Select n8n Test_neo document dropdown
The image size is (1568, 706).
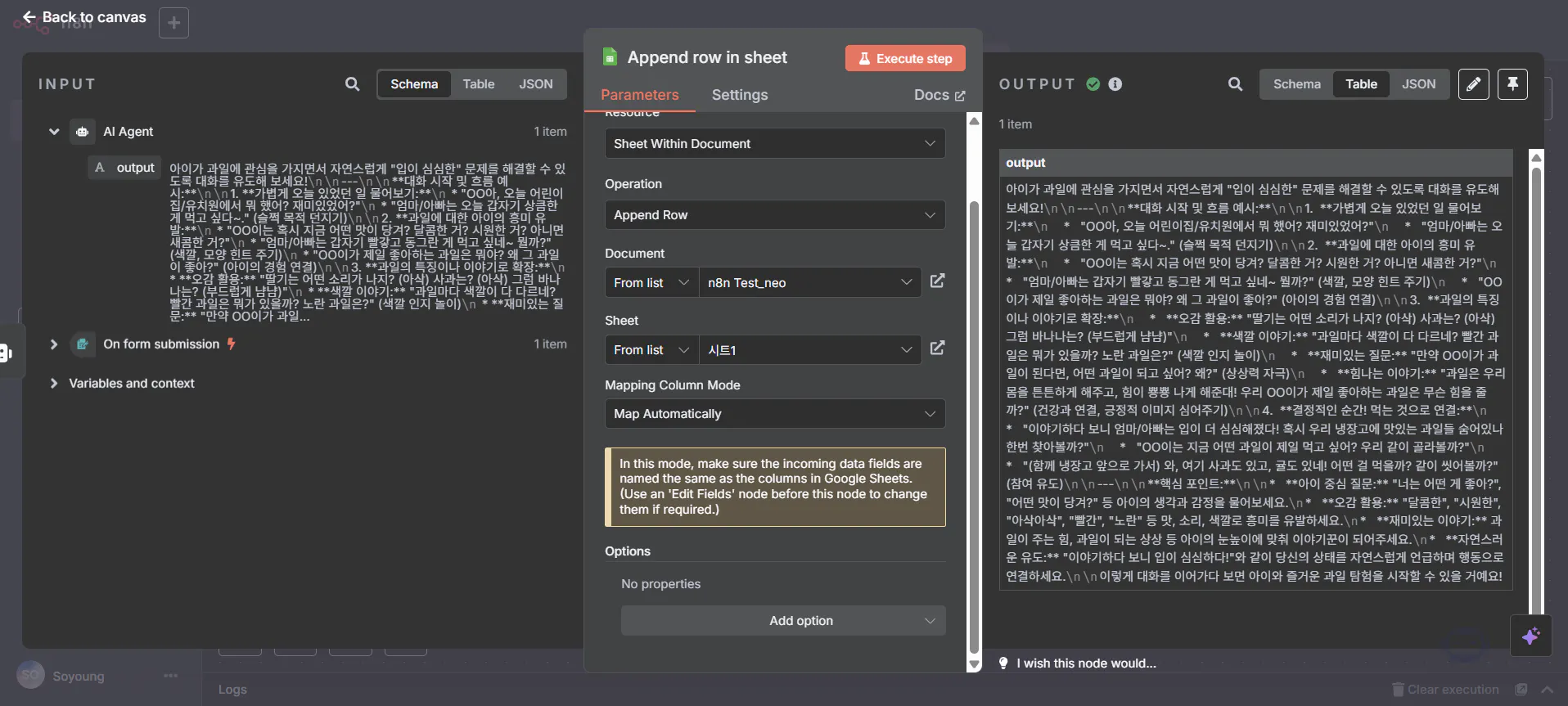pos(809,282)
